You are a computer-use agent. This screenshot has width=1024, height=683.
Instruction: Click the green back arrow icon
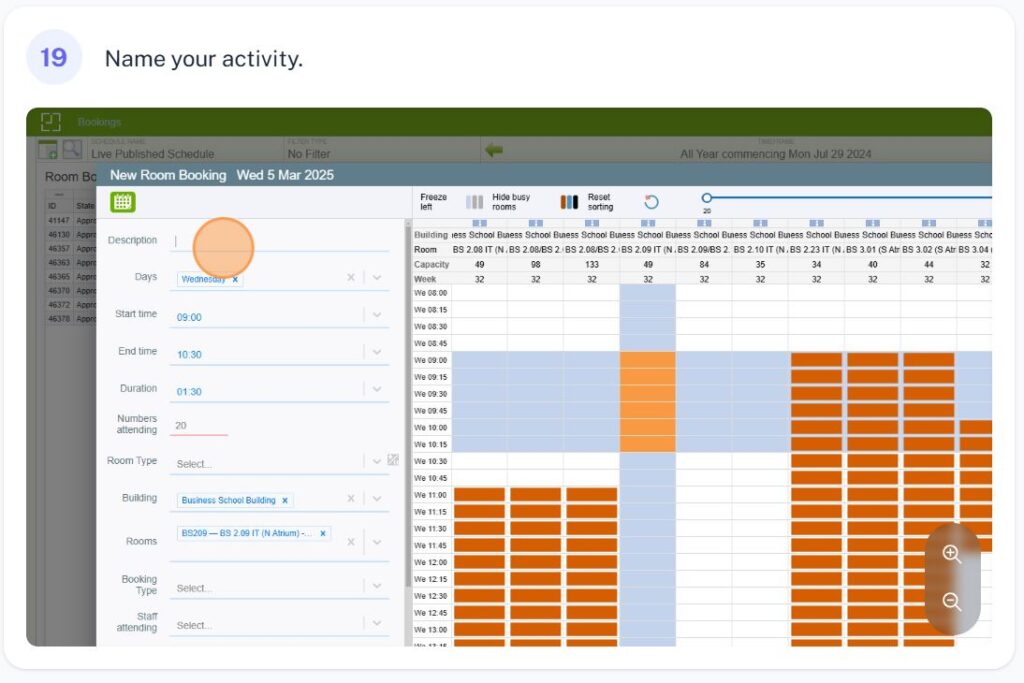tap(494, 150)
